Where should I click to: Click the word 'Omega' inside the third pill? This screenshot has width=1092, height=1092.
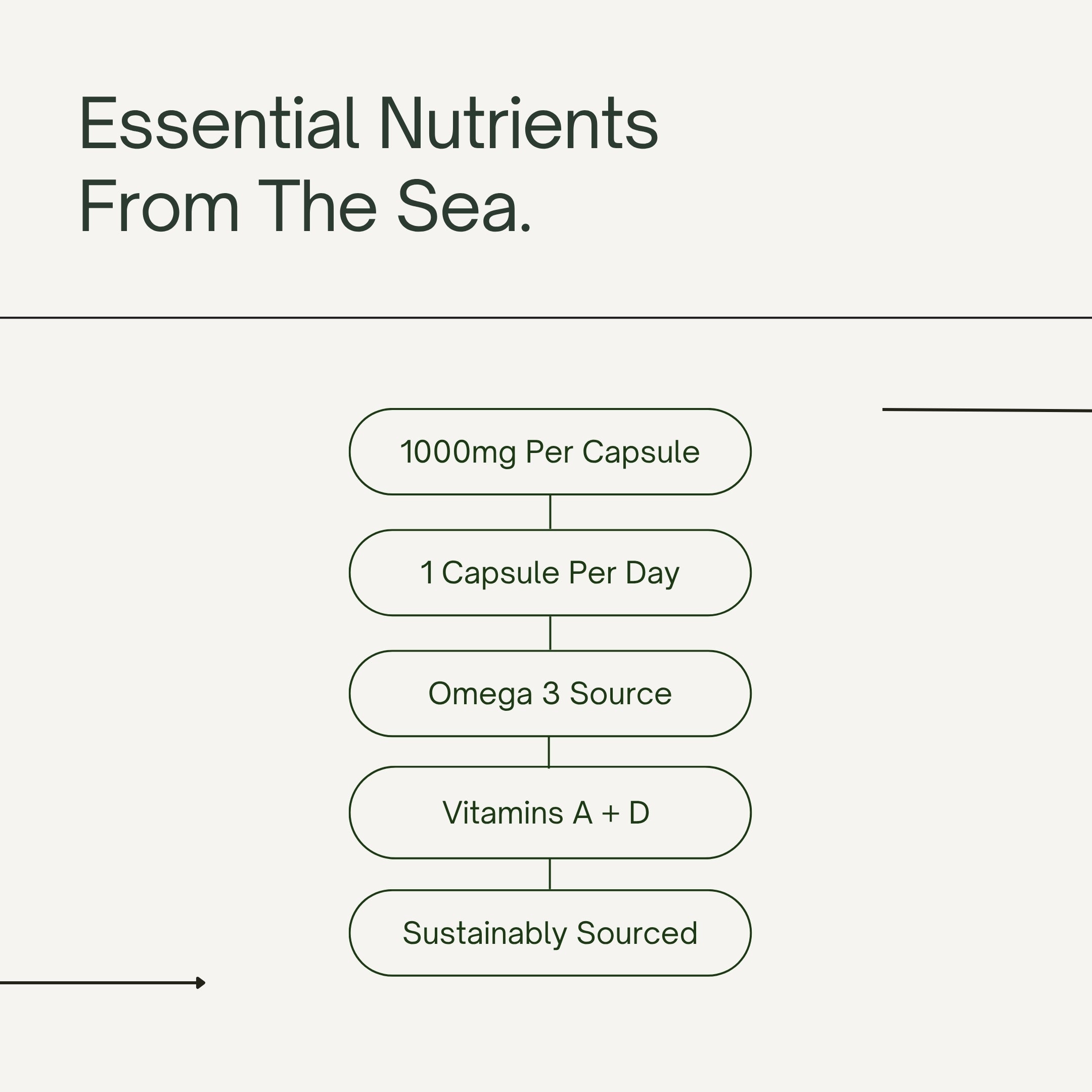480,694
